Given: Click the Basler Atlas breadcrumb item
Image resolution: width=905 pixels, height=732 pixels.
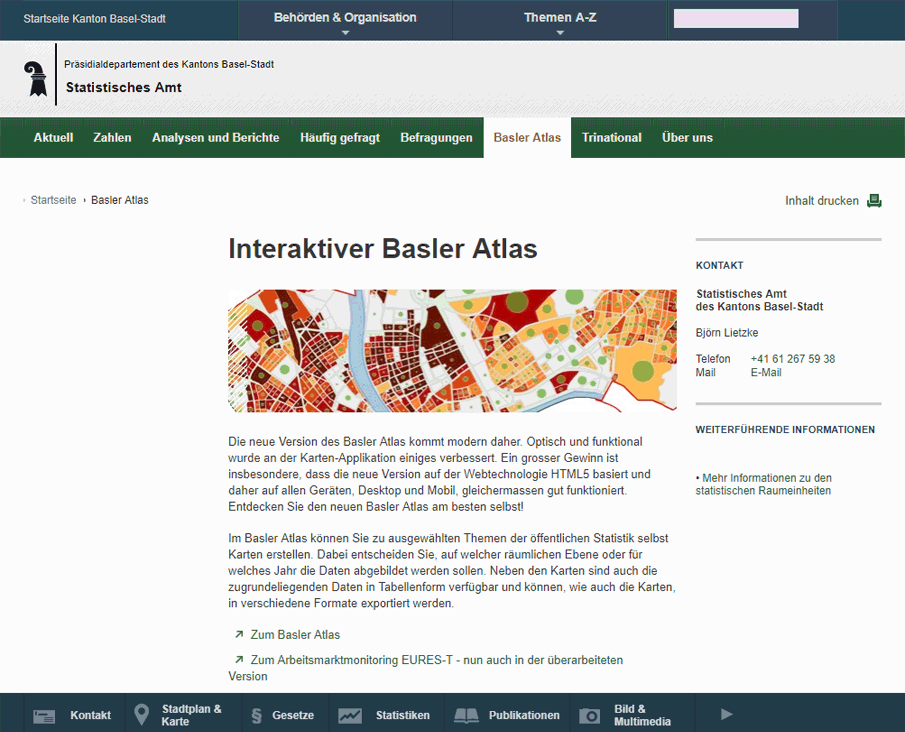Looking at the screenshot, I should [x=119, y=200].
